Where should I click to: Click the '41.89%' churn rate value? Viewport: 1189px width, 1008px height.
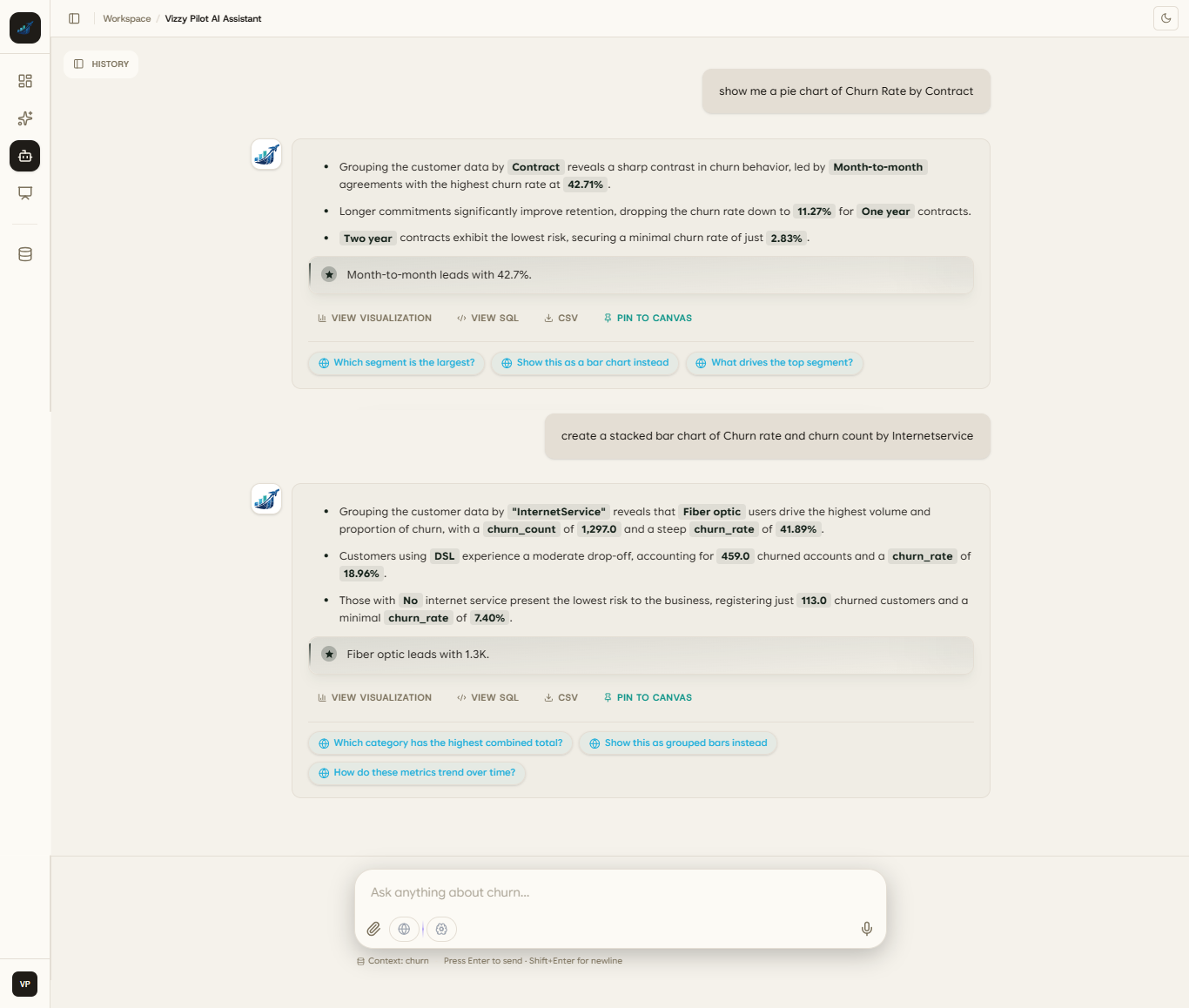coord(798,529)
